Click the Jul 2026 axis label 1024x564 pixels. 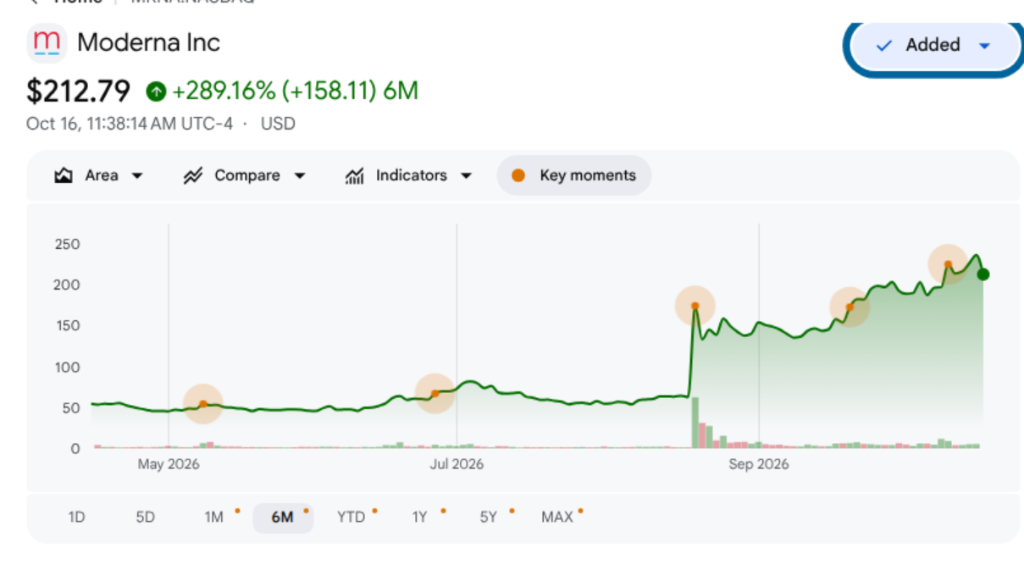(456, 464)
